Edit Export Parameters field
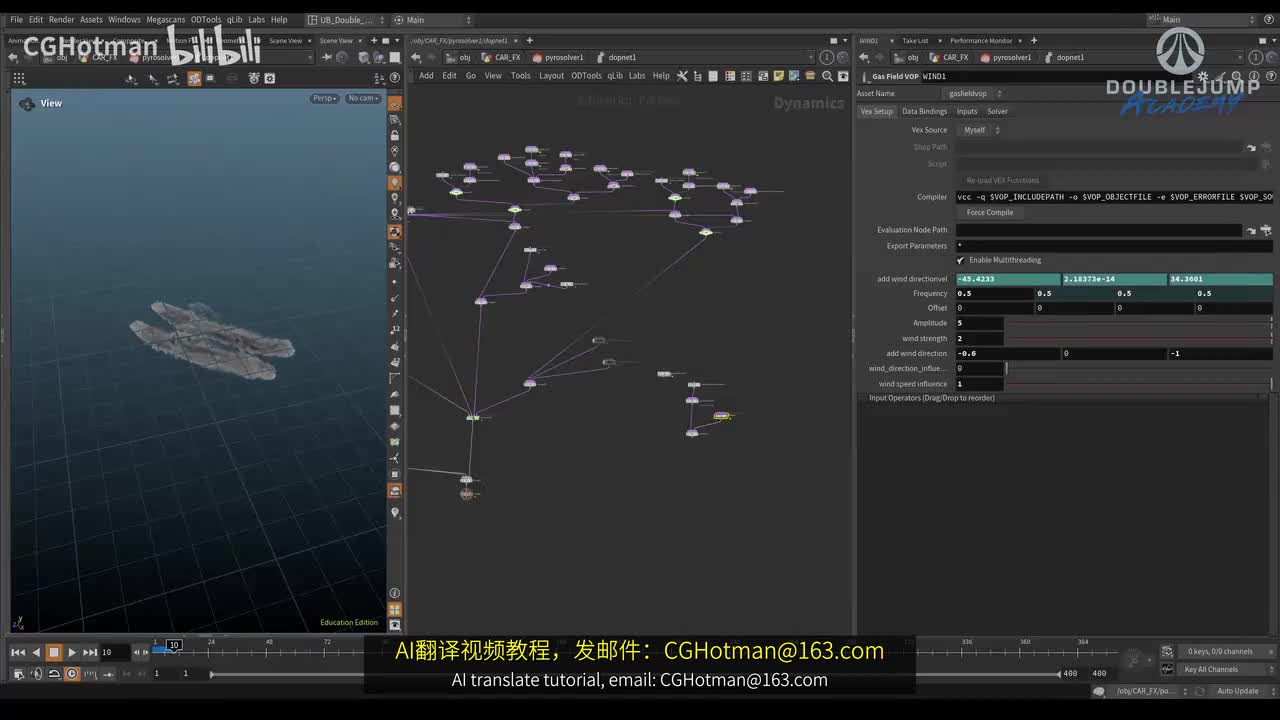 pos(1114,245)
